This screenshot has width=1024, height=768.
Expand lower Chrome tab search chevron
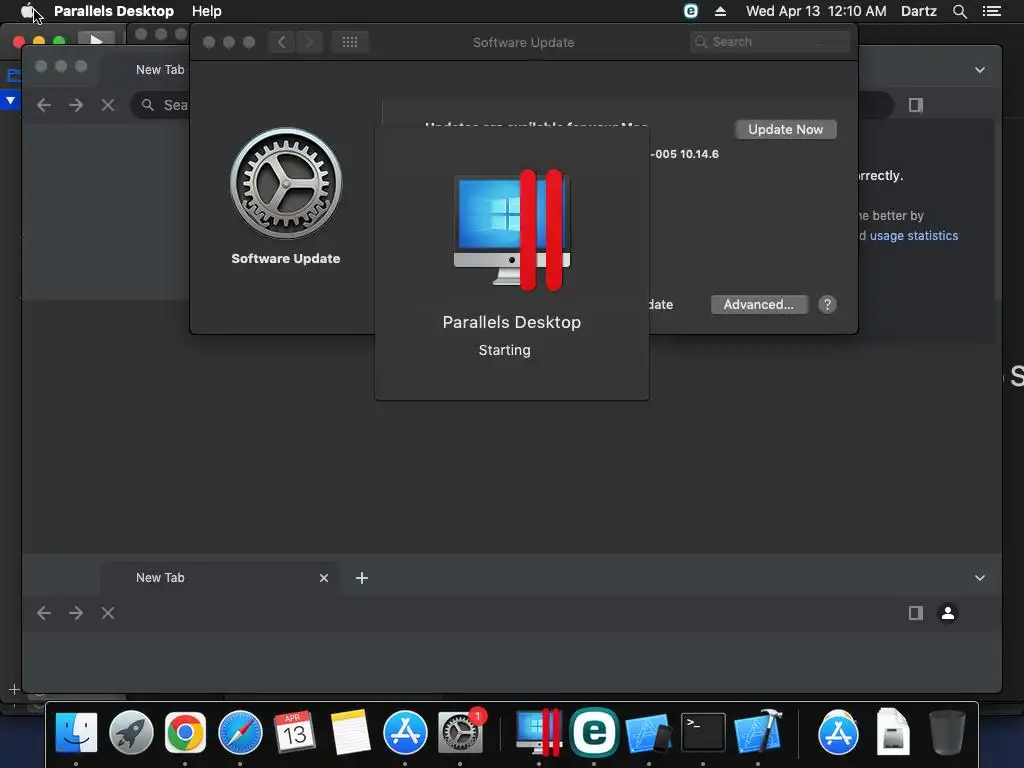click(980, 578)
